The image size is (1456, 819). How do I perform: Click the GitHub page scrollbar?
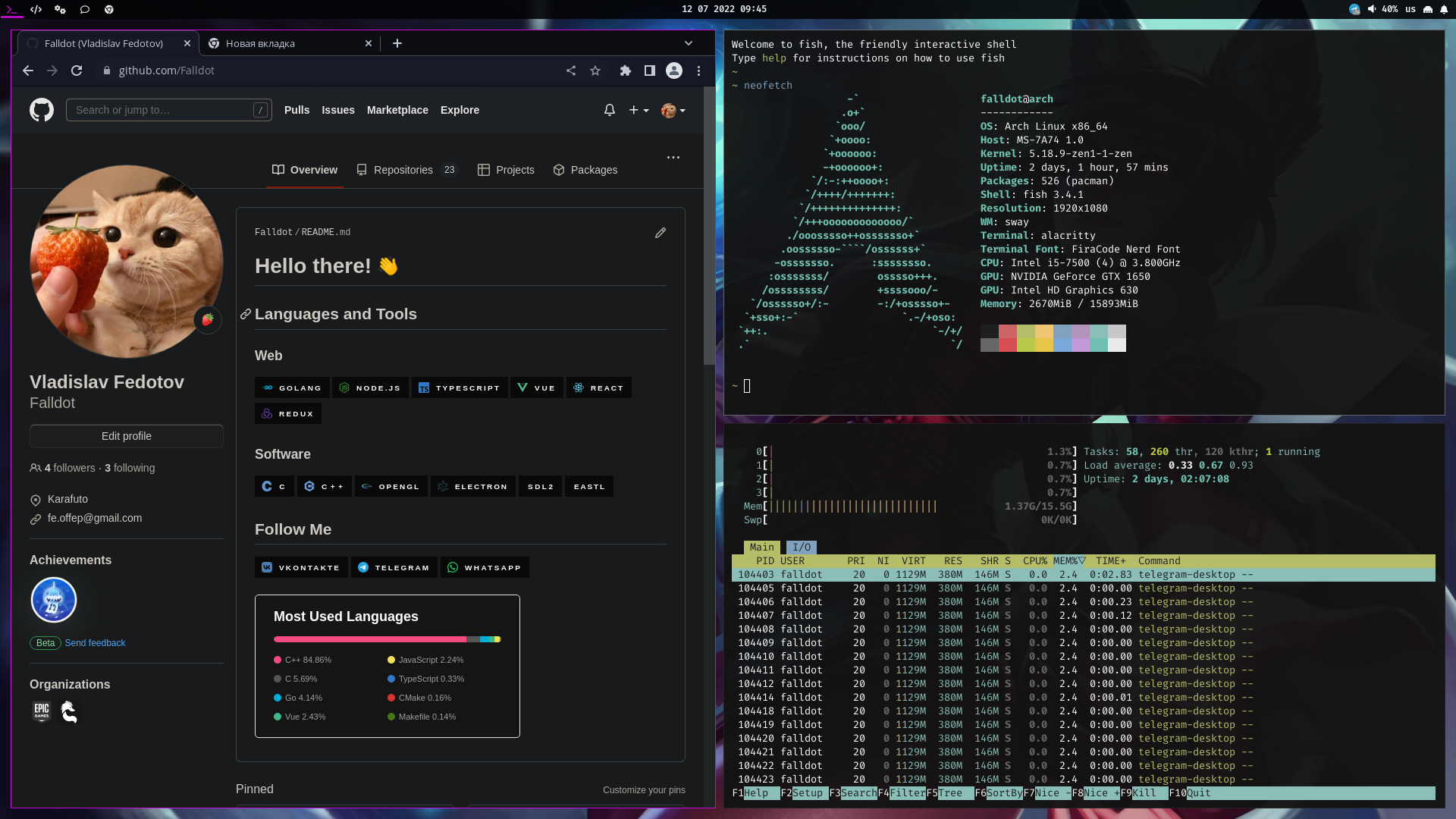tap(709, 226)
